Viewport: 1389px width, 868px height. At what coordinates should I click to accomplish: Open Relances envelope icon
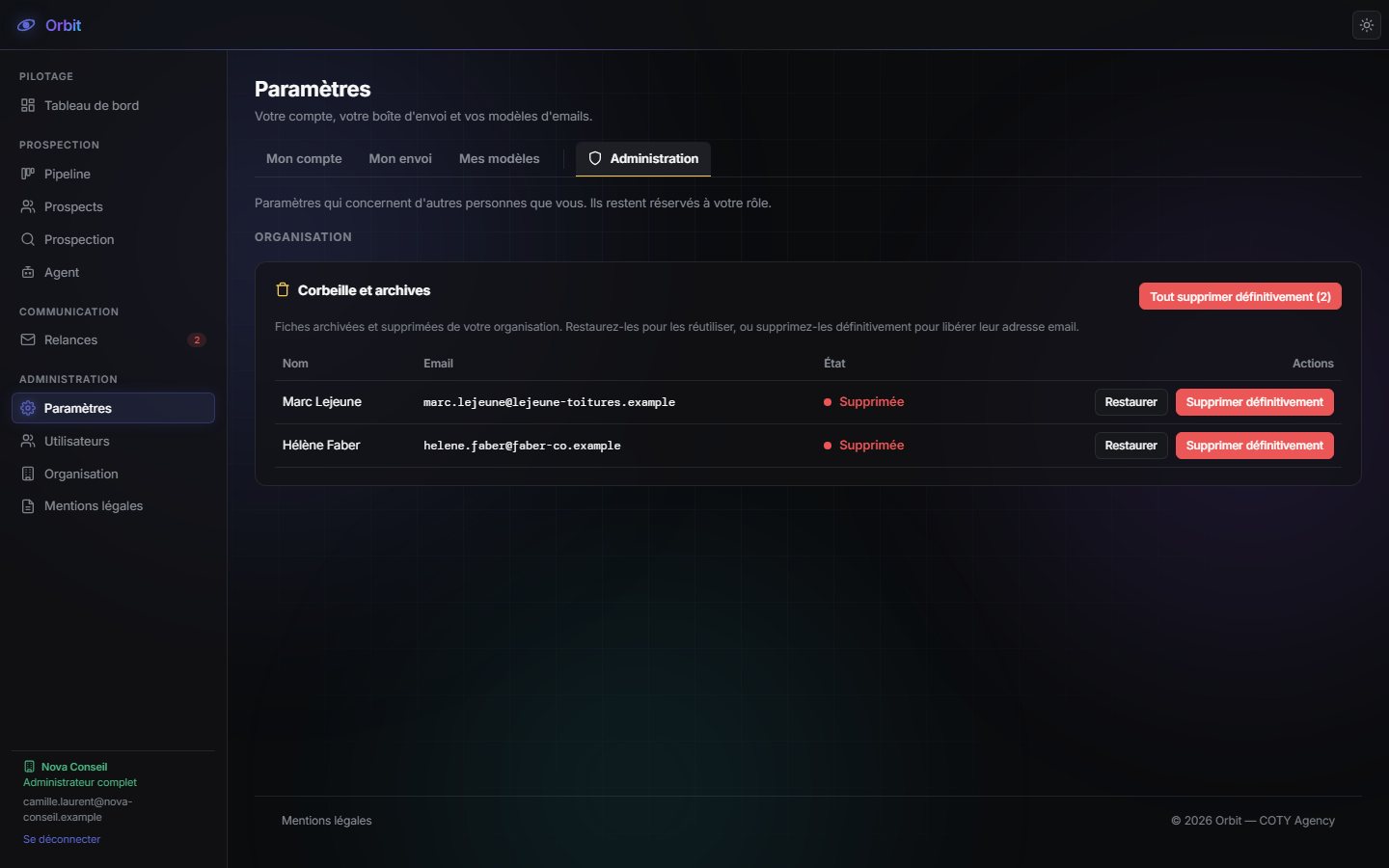28,339
